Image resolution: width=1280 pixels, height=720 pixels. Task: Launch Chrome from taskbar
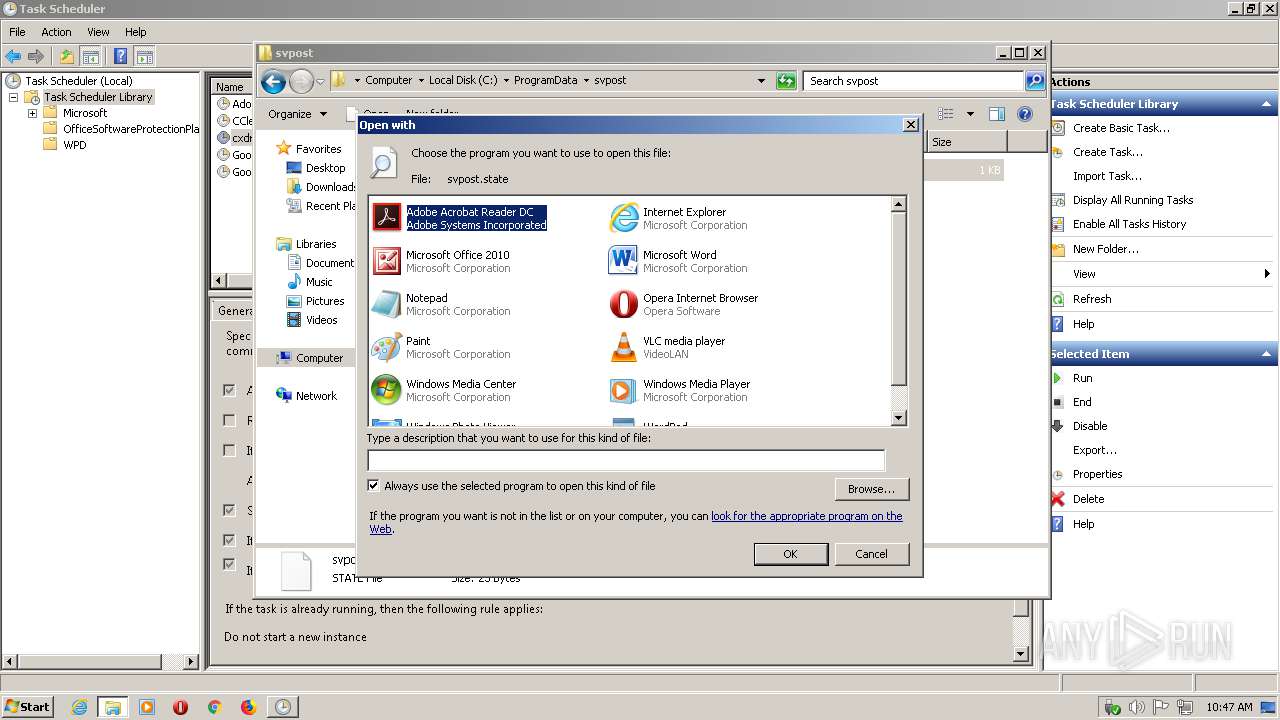tap(214, 707)
